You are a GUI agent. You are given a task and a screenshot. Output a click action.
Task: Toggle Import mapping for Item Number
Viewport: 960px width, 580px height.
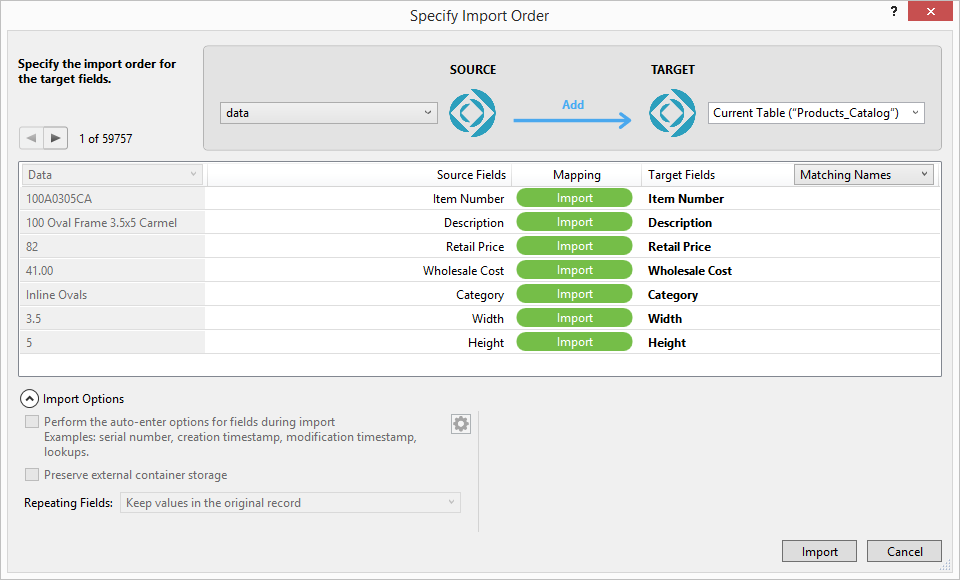click(574, 198)
